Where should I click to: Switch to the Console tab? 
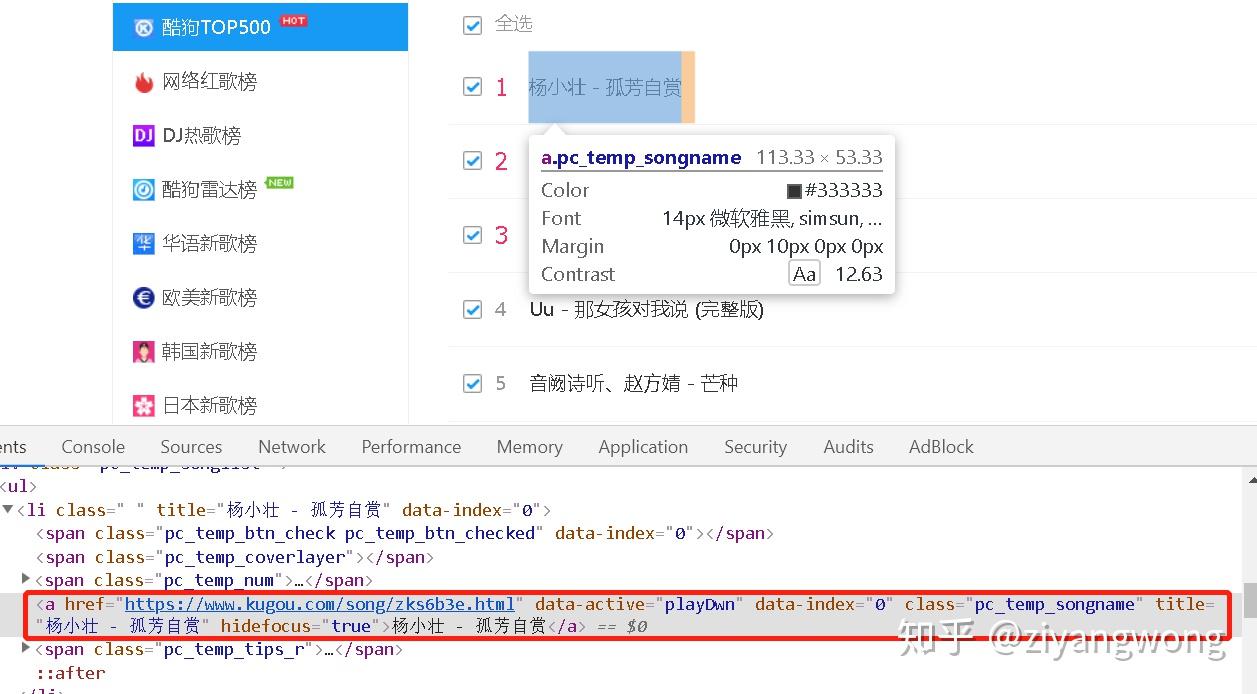coord(93,447)
